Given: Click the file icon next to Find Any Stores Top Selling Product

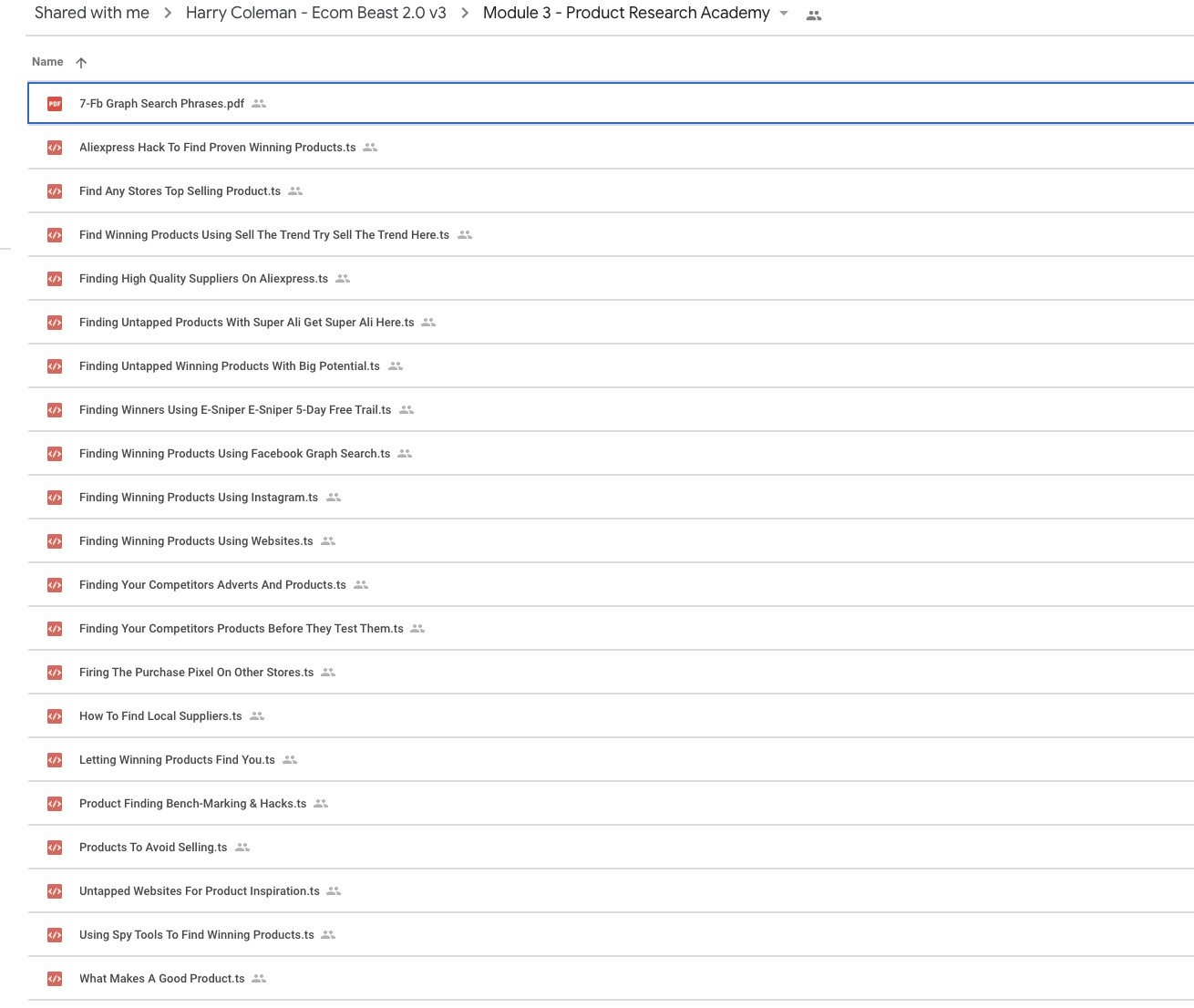Looking at the screenshot, I should (x=55, y=191).
